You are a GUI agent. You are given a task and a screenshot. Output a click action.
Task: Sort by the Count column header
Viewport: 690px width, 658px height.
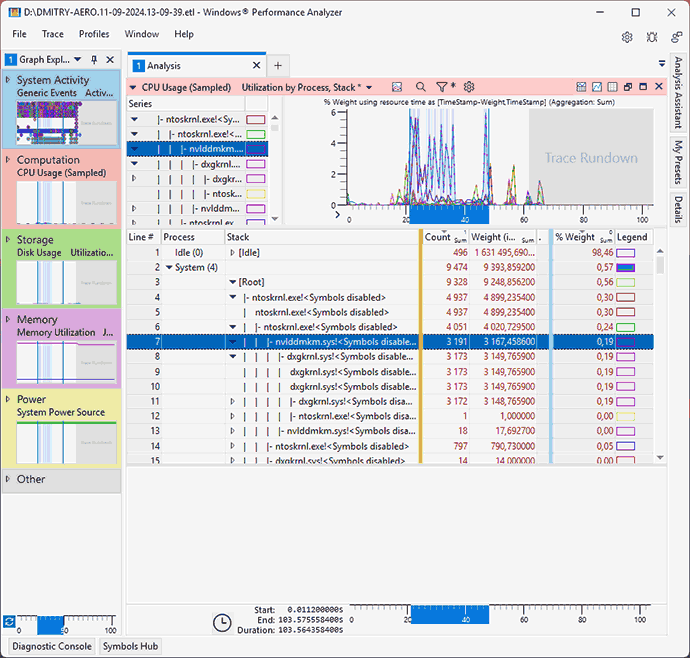pyautogui.click(x=445, y=237)
